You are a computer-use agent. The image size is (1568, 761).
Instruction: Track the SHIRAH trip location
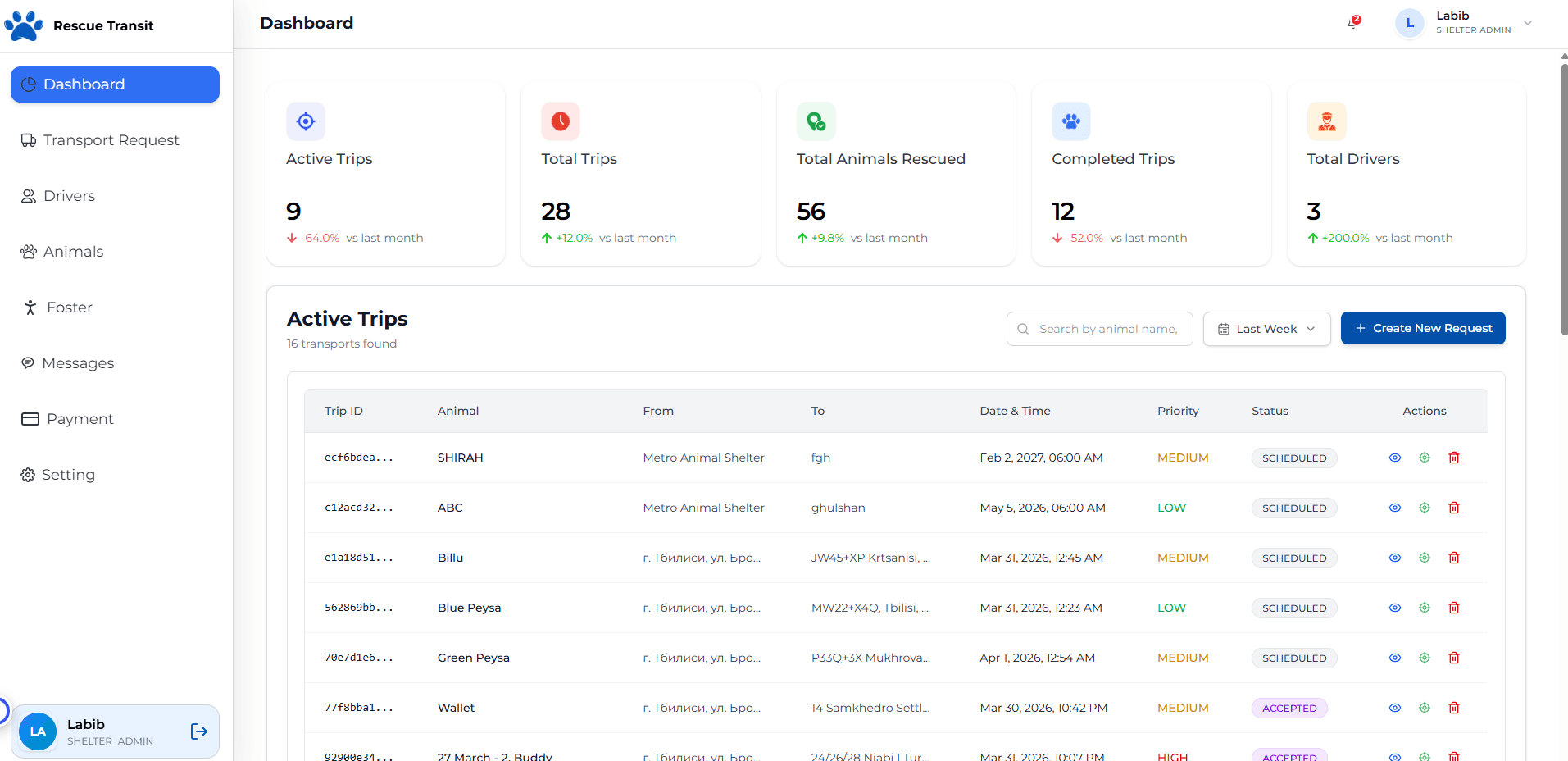coord(1425,458)
